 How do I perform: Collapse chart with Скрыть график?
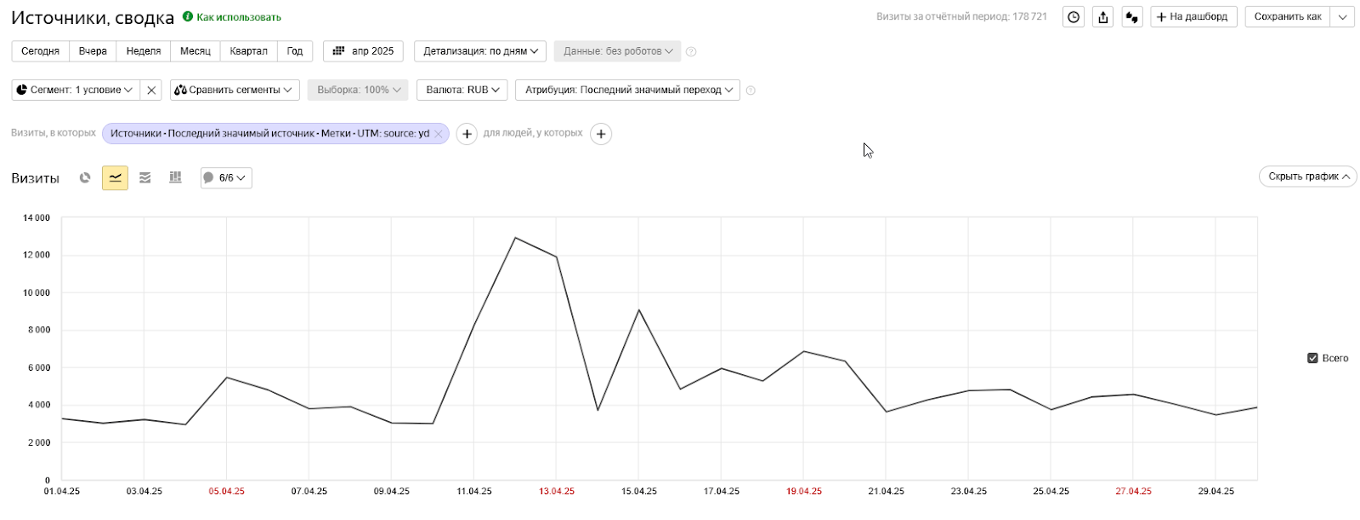(x=1307, y=177)
